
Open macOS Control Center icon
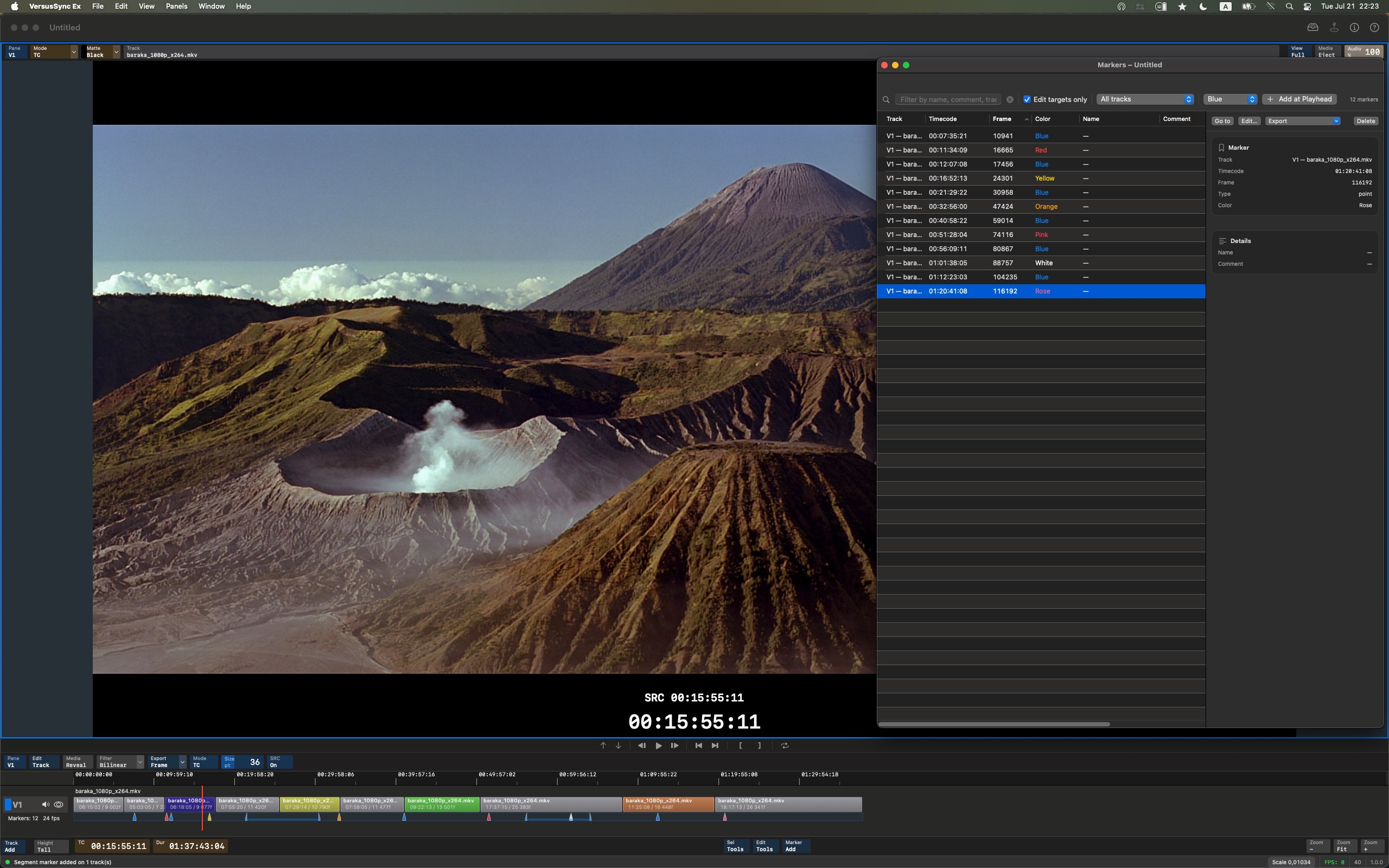pos(1308,7)
